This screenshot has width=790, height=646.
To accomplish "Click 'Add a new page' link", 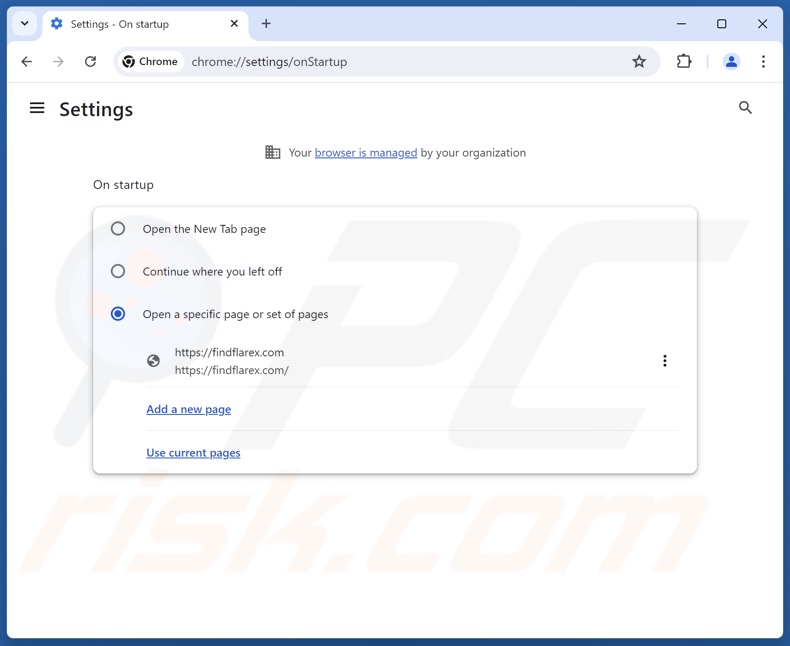I will pos(188,409).
